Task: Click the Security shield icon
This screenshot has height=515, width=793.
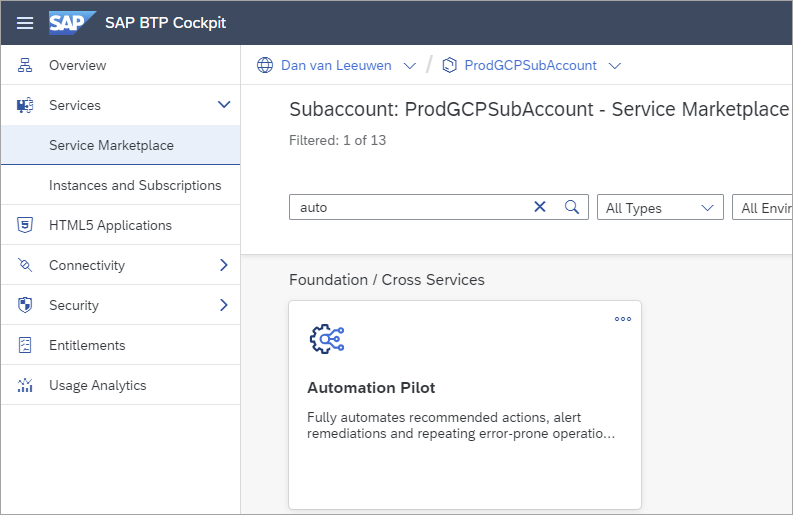Action: click(25, 305)
